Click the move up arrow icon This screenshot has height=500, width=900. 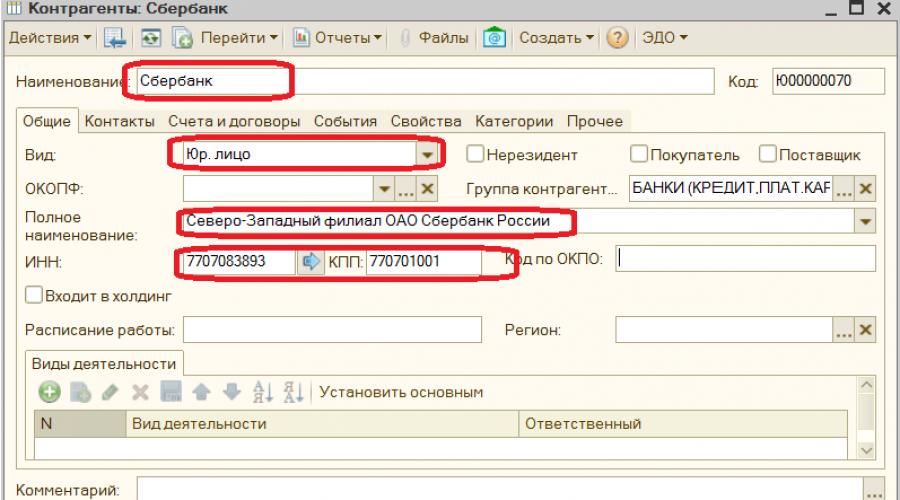coord(199,392)
